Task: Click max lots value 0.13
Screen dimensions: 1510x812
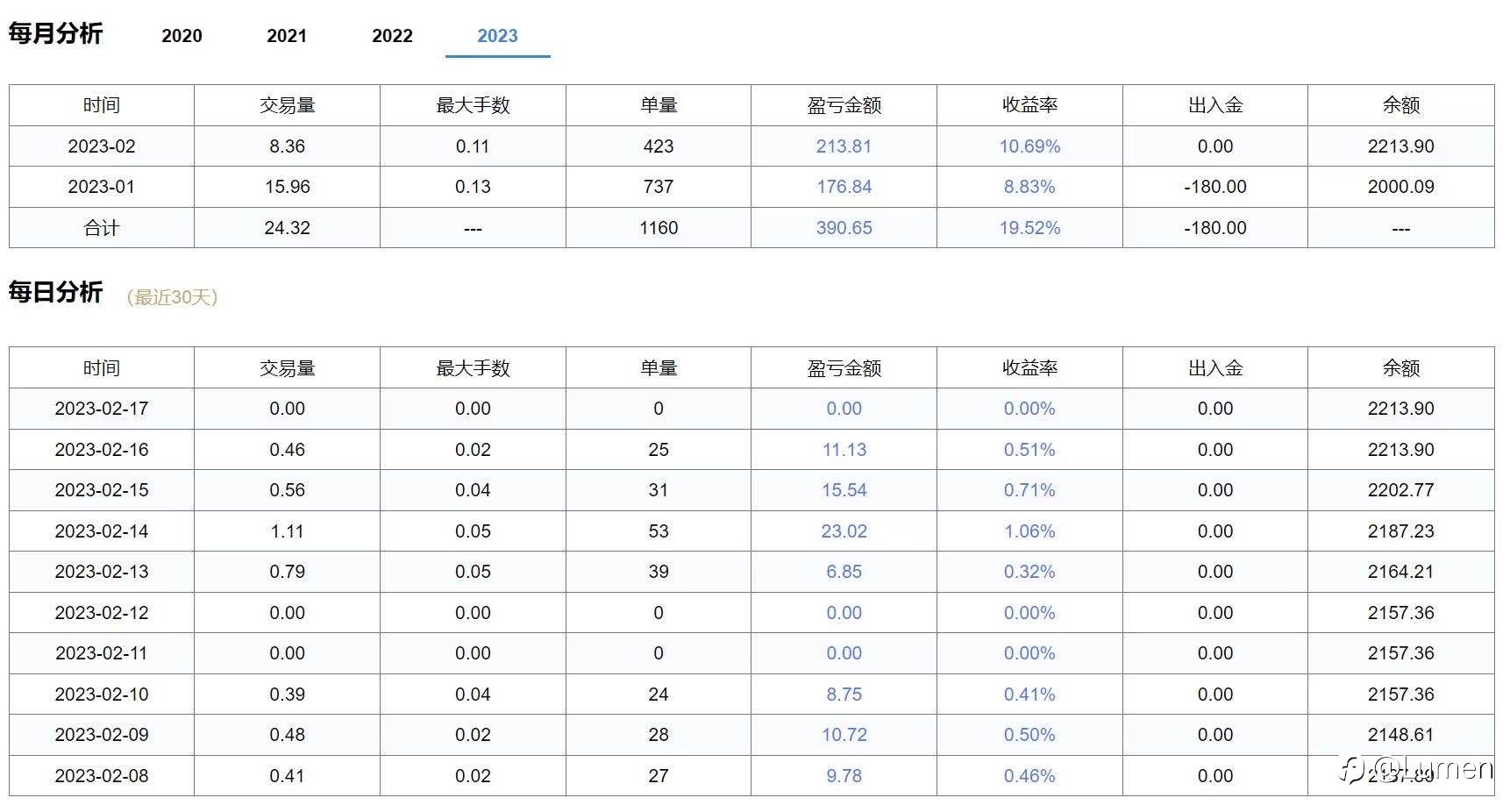Action: tap(473, 187)
